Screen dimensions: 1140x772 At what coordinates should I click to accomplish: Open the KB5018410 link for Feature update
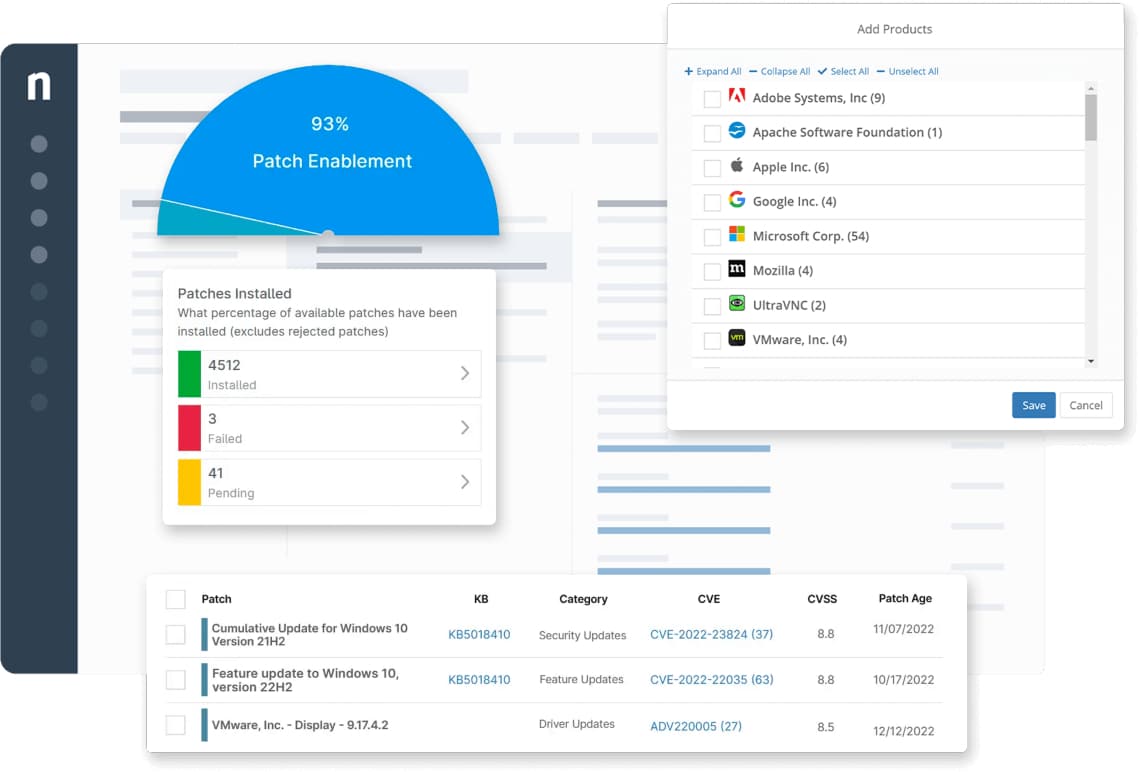tap(479, 680)
